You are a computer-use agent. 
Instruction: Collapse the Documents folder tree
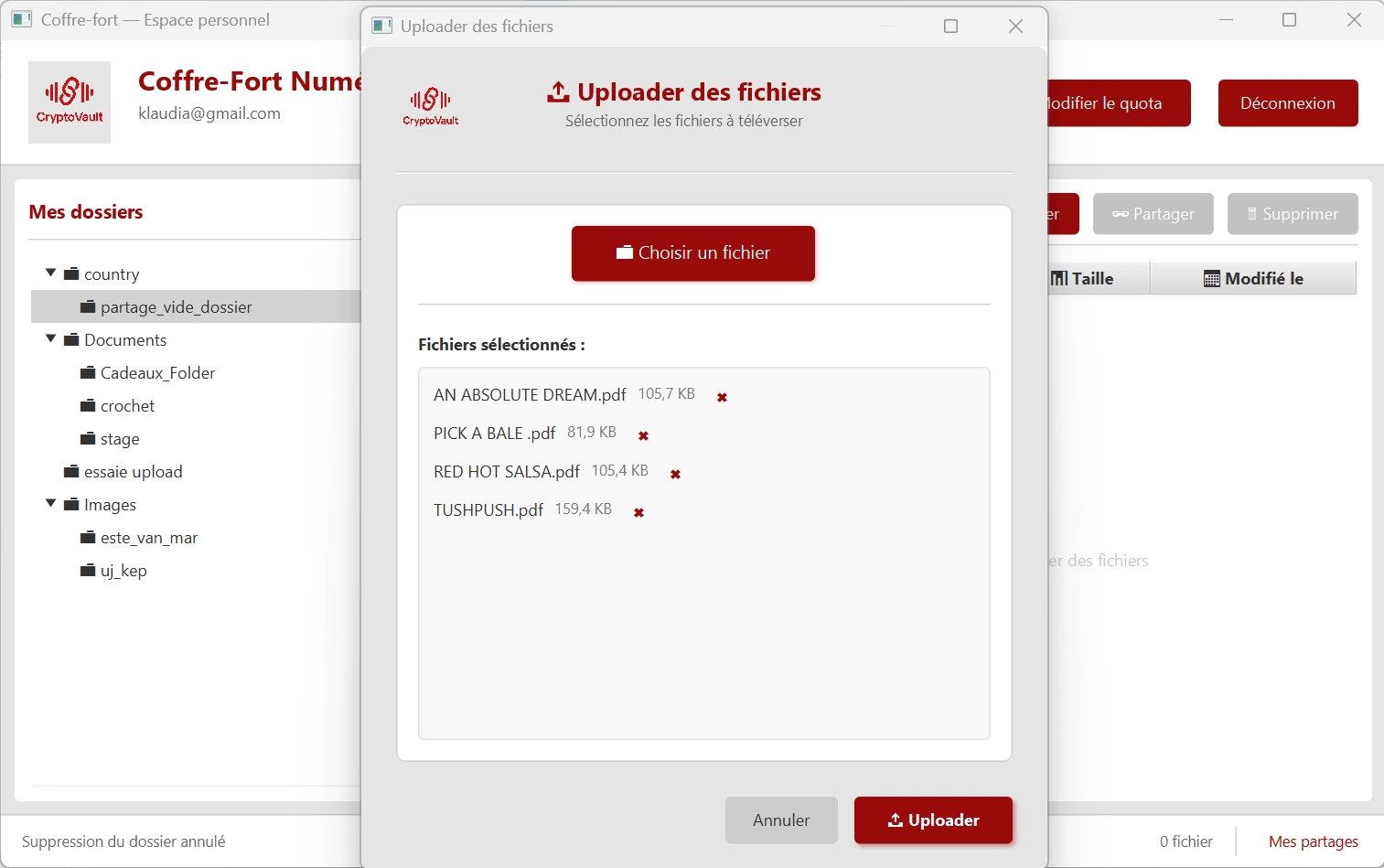click(x=51, y=338)
